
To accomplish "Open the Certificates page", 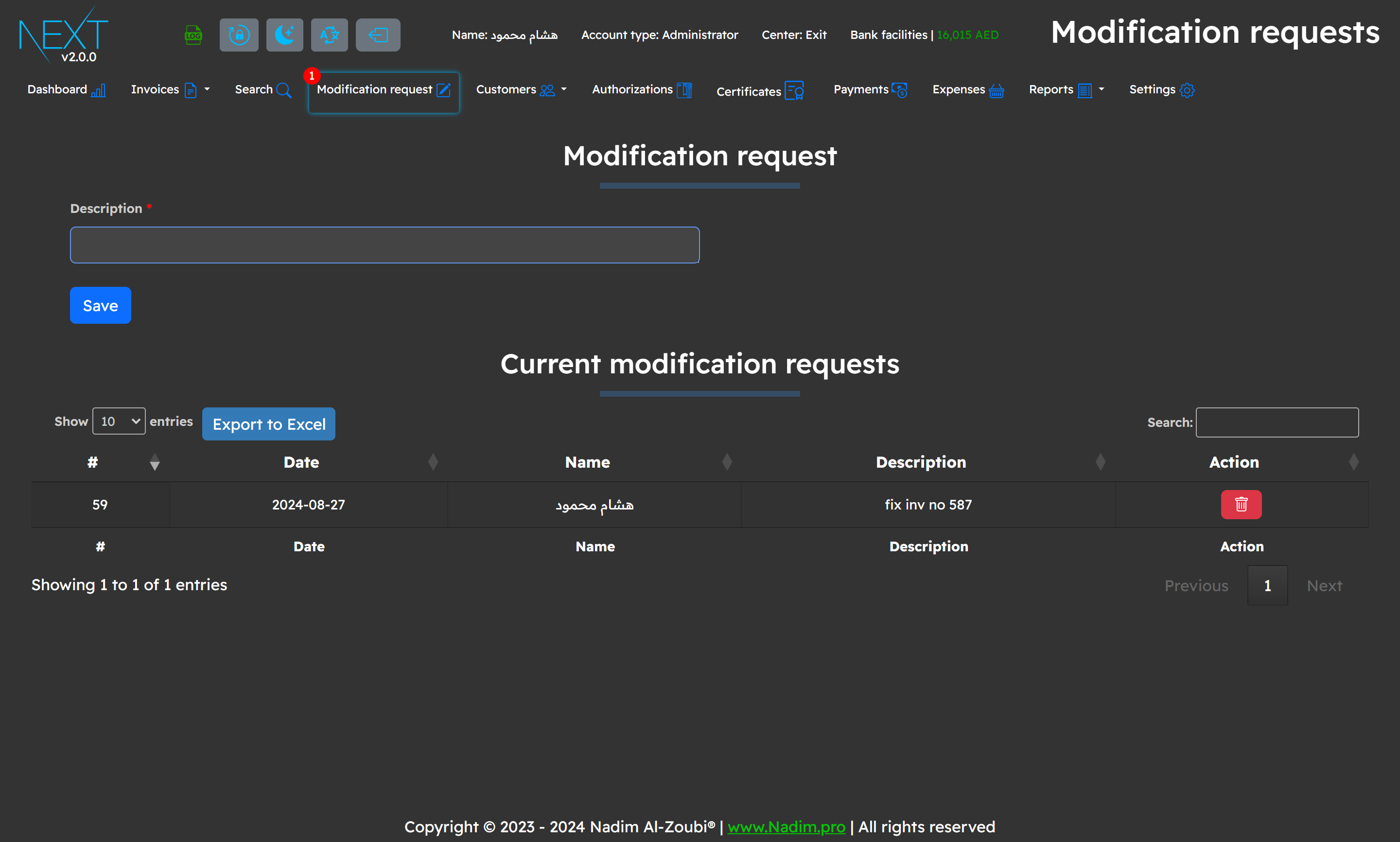I will pyautogui.click(x=760, y=91).
